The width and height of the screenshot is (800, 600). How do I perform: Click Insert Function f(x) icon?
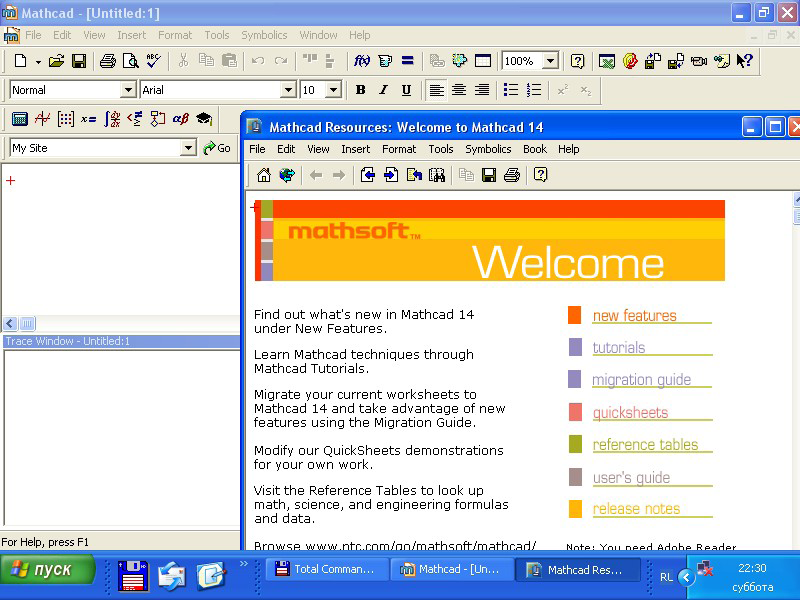[x=362, y=61]
